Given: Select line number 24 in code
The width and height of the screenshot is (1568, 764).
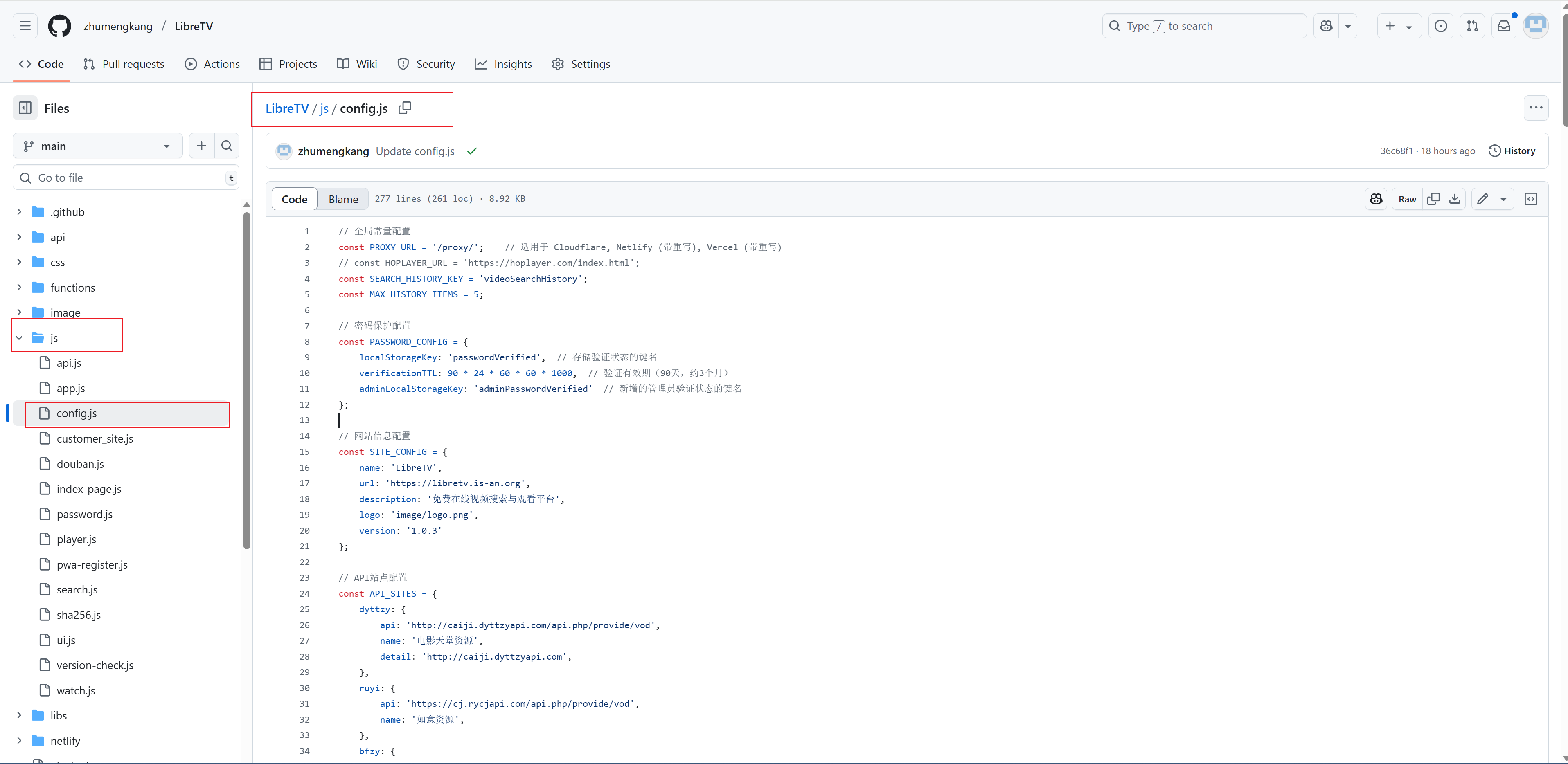Looking at the screenshot, I should (x=304, y=594).
